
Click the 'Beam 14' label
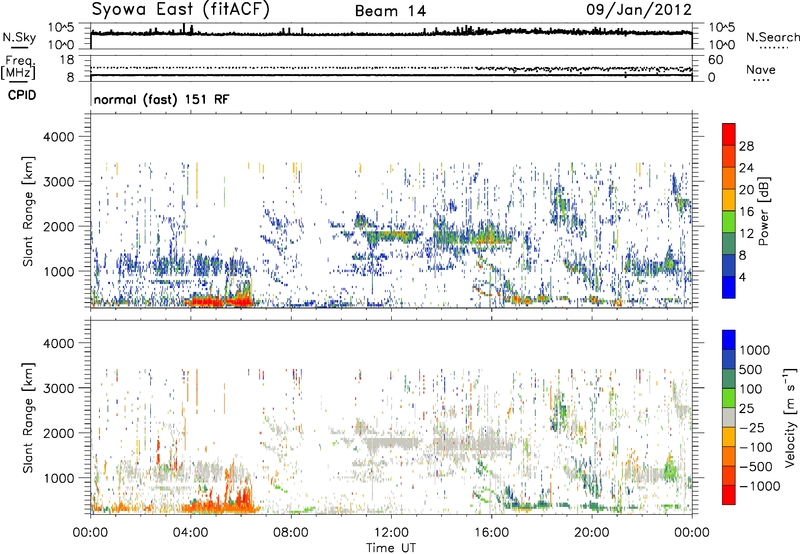[390, 11]
